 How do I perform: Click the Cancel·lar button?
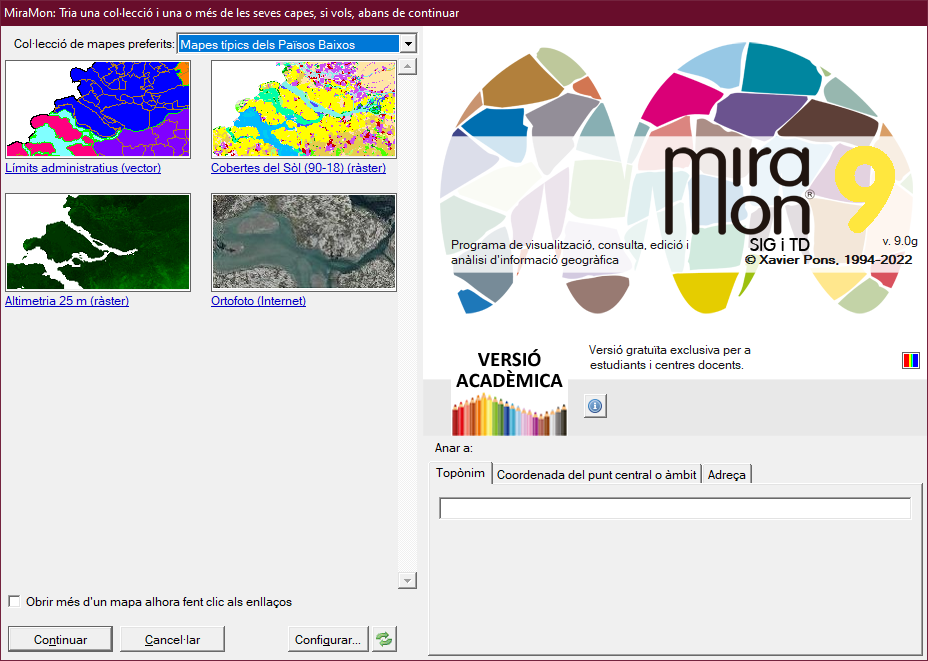click(172, 639)
